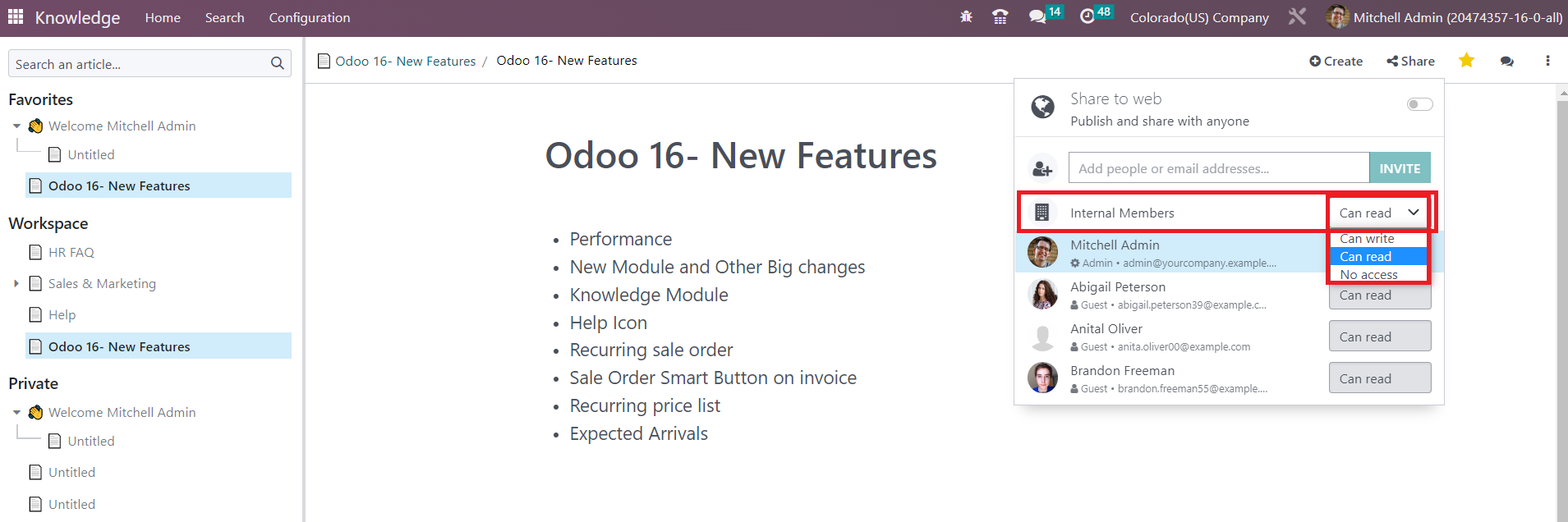Click the Create button
The height and width of the screenshot is (522, 1568).
(x=1336, y=61)
